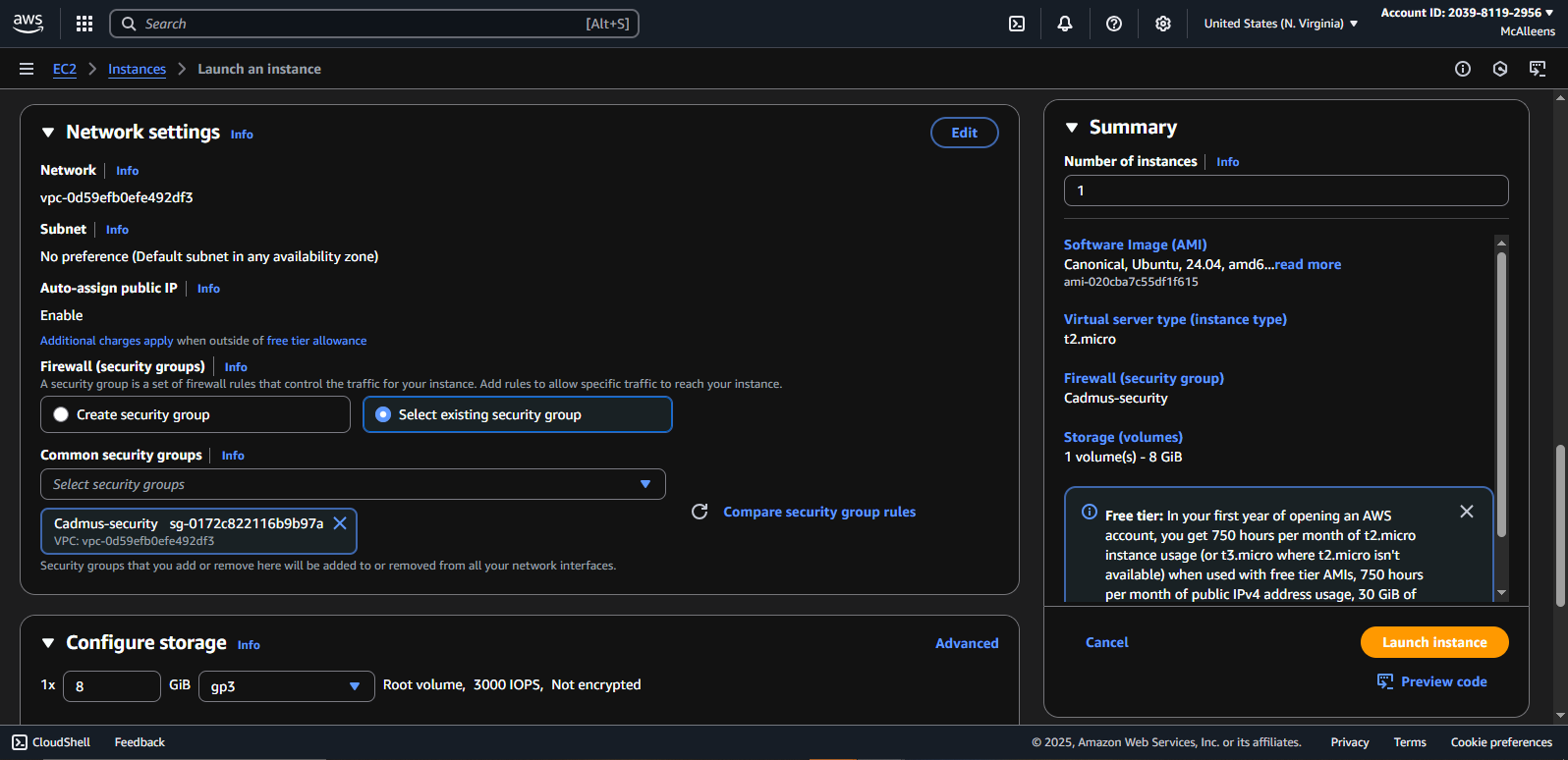1568x760 pixels.
Task: Open the Preview code link
Action: (x=1443, y=681)
